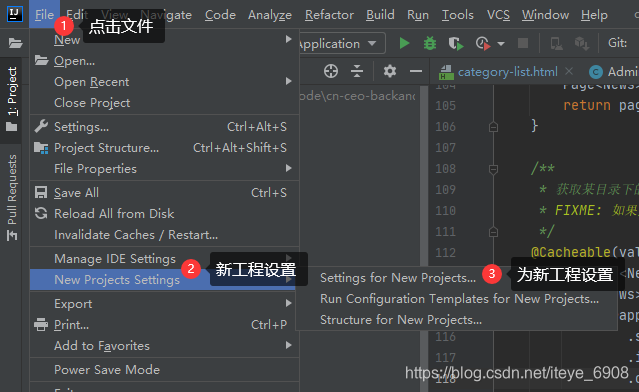
Task: Click the fold marker at line 111
Action: pyautogui.click(x=493, y=232)
